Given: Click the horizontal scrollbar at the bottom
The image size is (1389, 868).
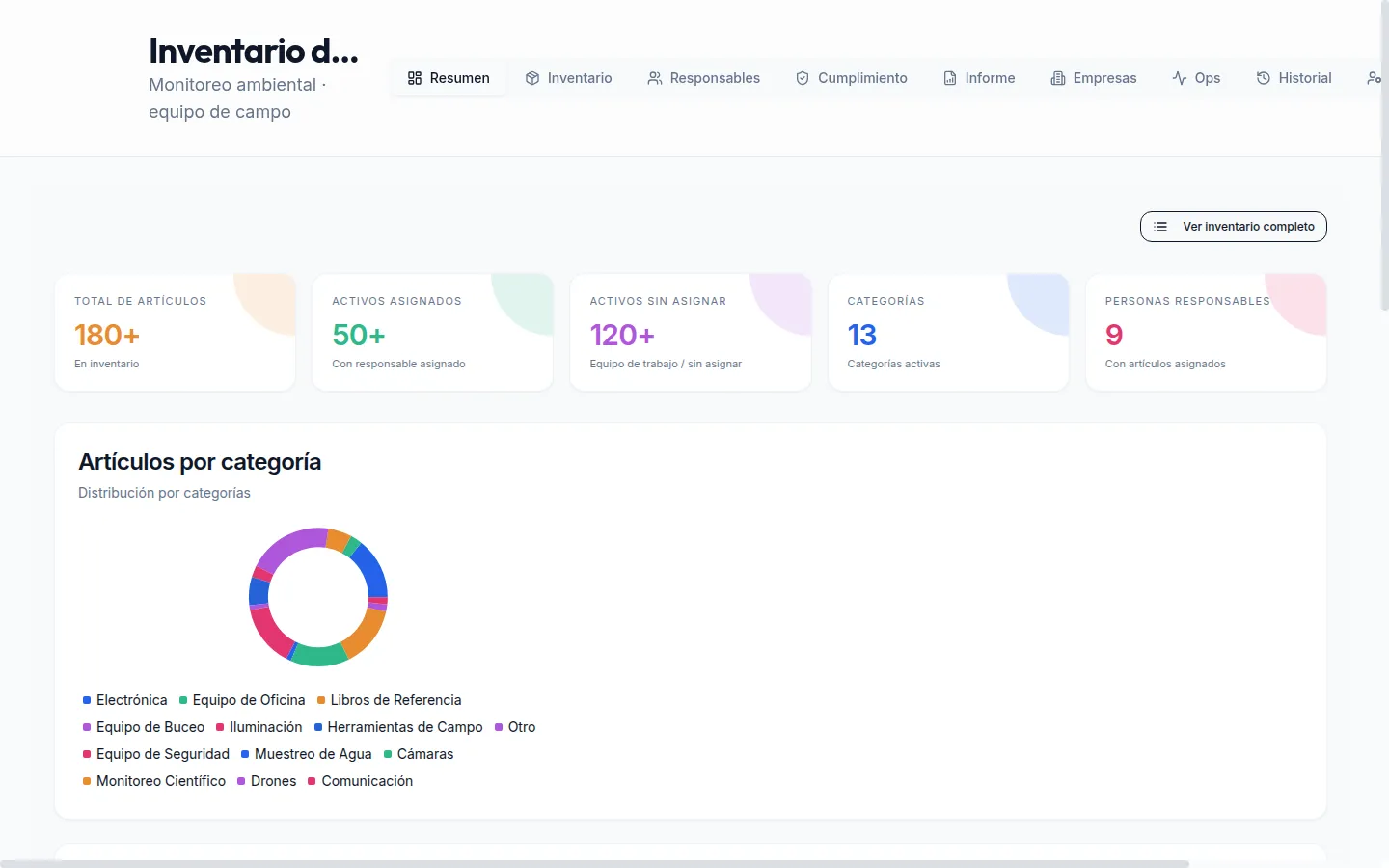Looking at the screenshot, I should pyautogui.click(x=594, y=863).
